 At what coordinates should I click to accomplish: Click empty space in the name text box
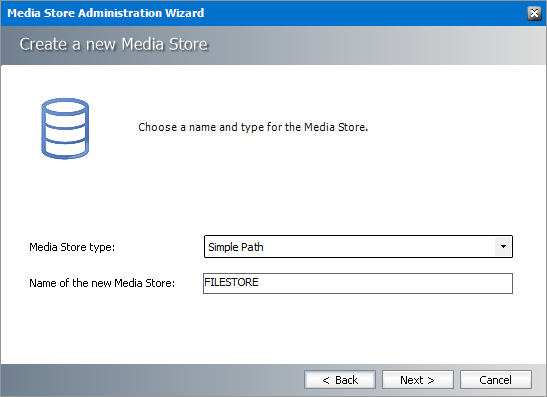385,283
